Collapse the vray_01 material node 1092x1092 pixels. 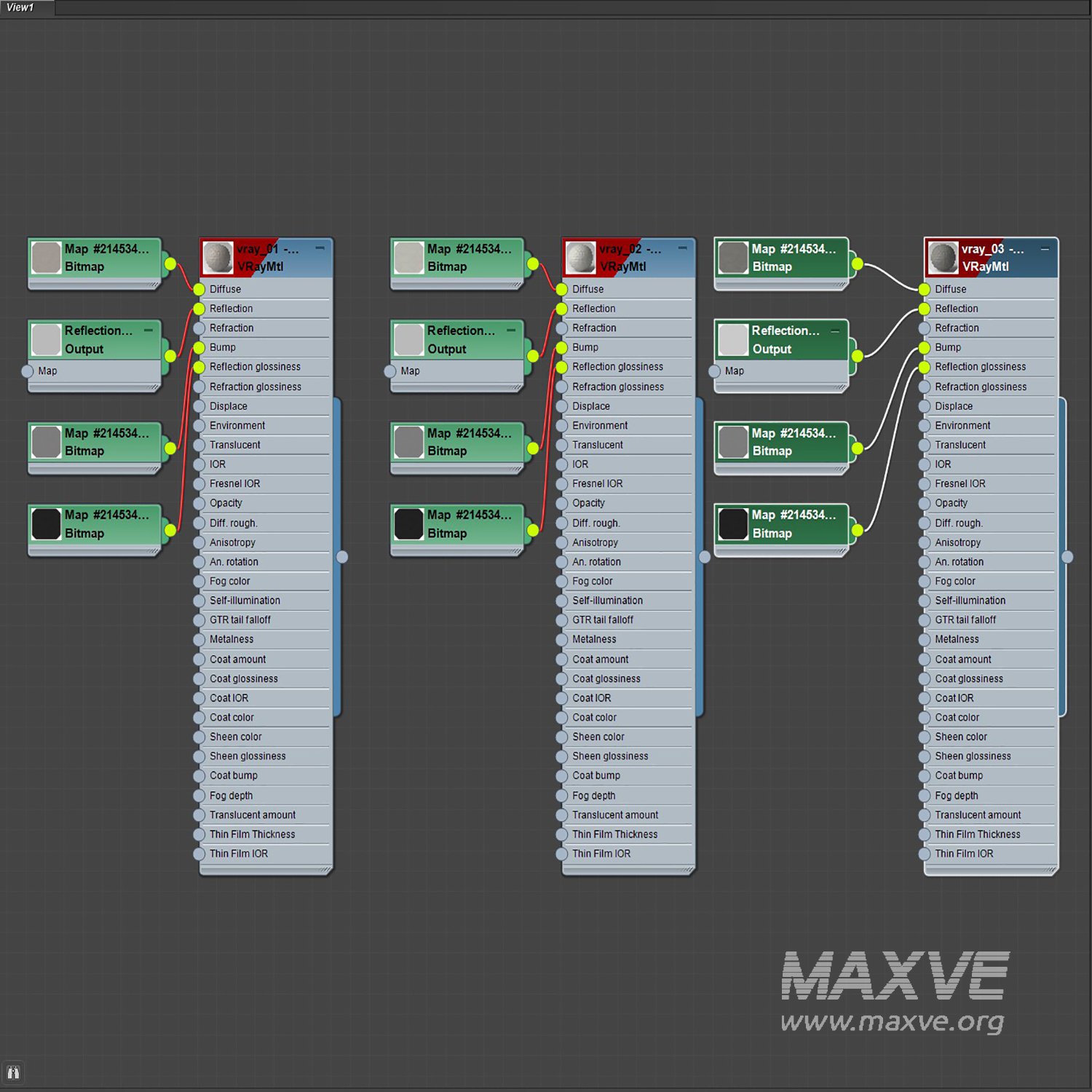[x=320, y=249]
